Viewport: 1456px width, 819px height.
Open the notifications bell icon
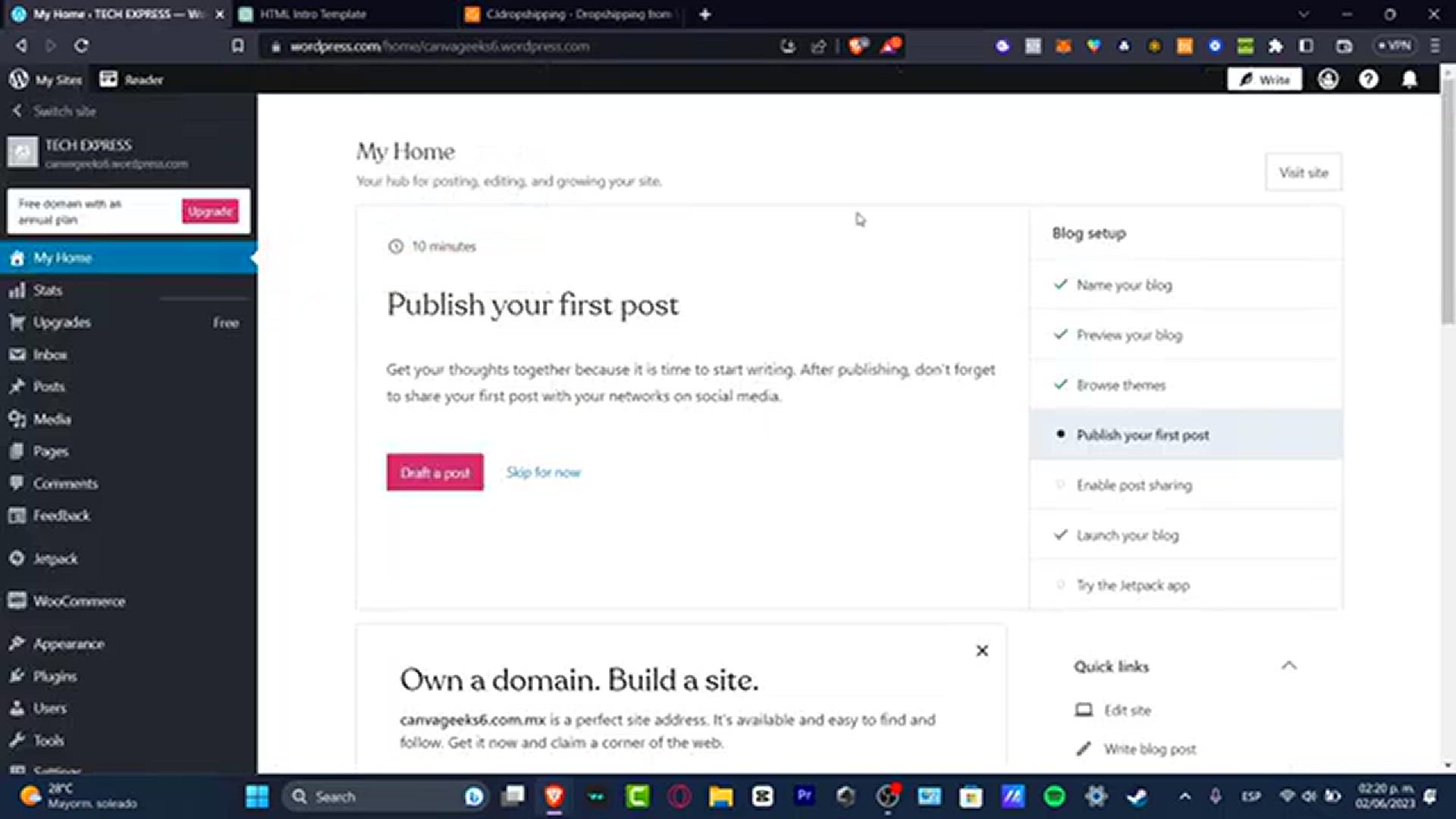pyautogui.click(x=1409, y=80)
